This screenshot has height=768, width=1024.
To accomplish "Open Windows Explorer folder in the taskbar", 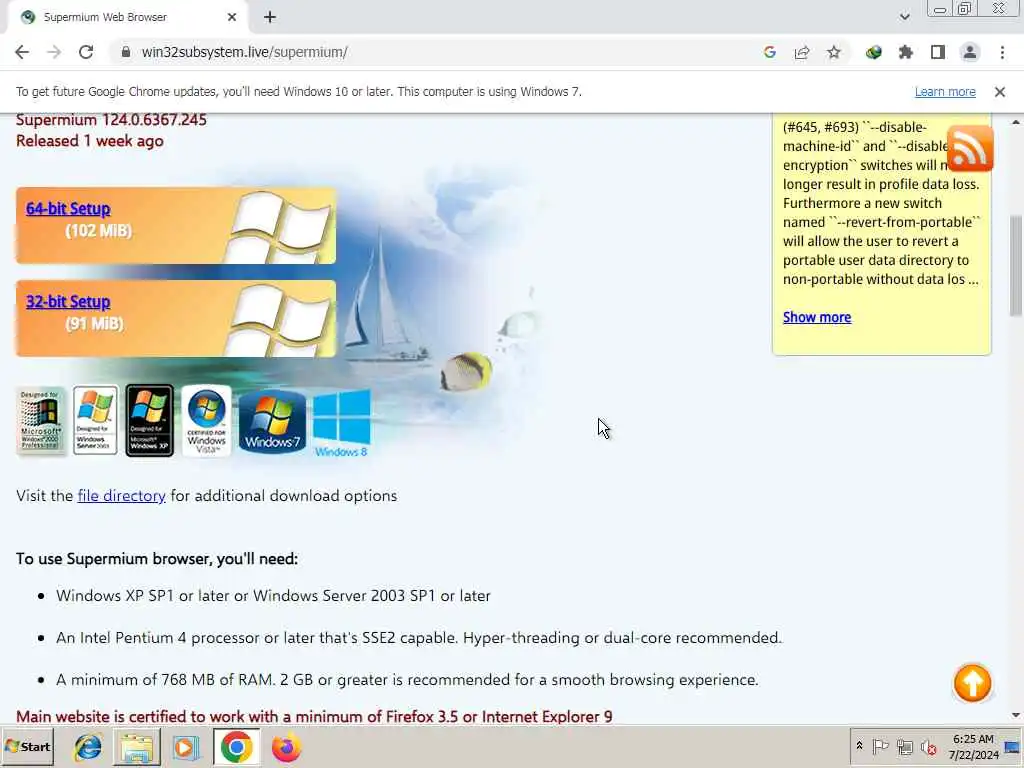I will coord(137,747).
